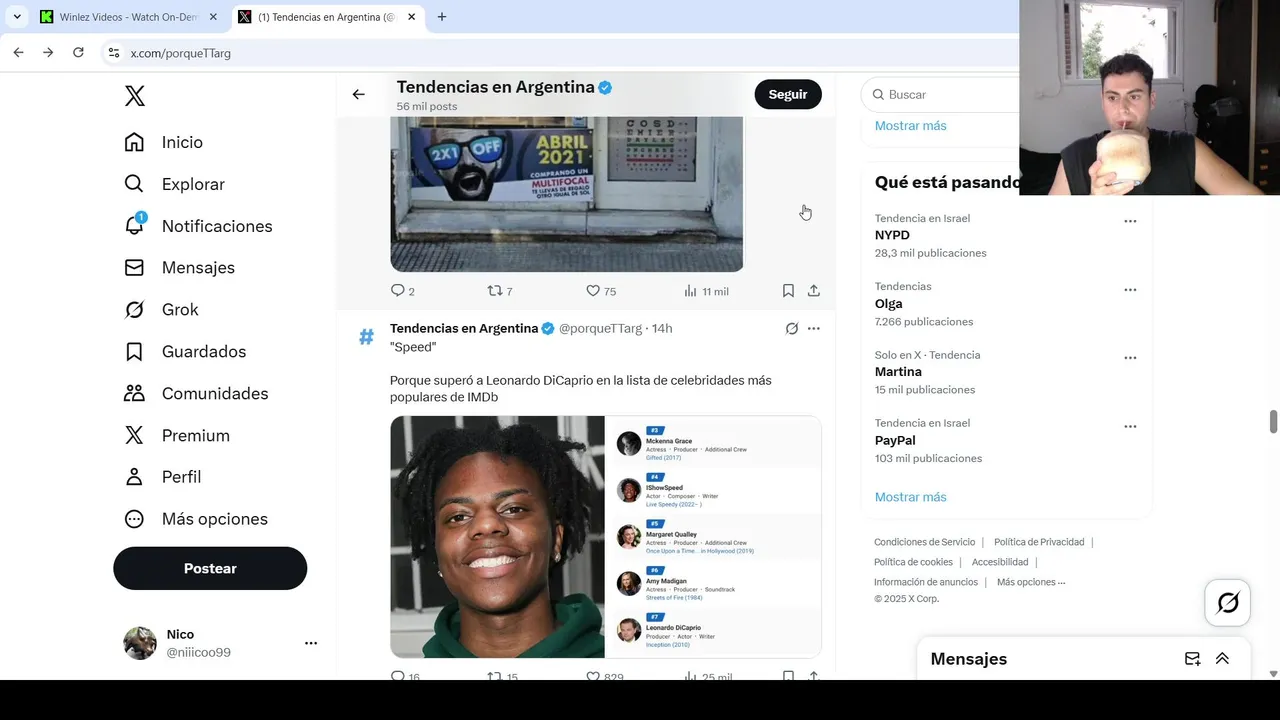Click the Más opciones circle icon
Screen dimensions: 1280x720
pyautogui.click(x=134, y=519)
